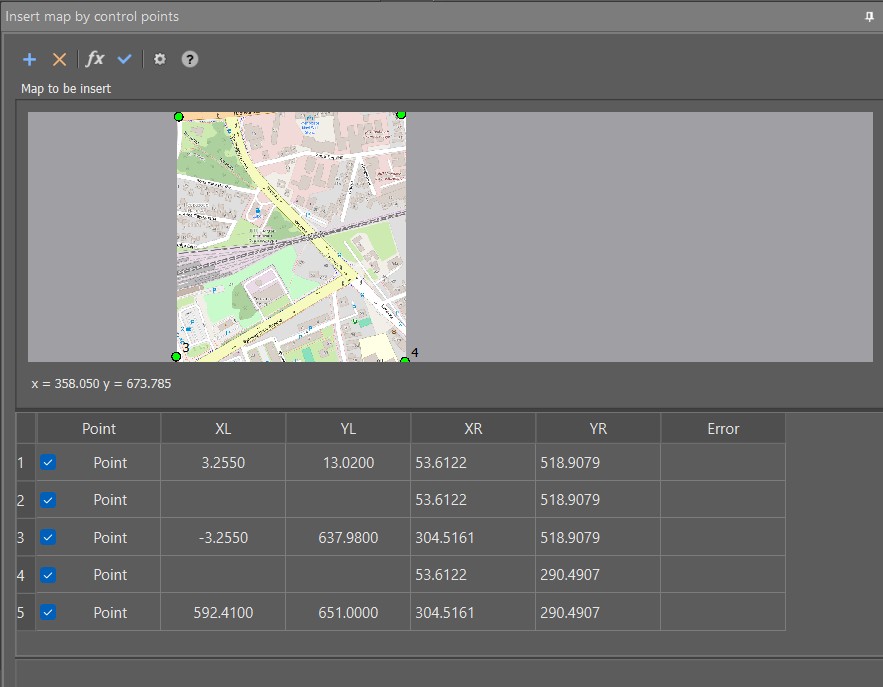Toggle the checkbox in row 3
Image resolution: width=883 pixels, height=687 pixels.
coord(49,537)
